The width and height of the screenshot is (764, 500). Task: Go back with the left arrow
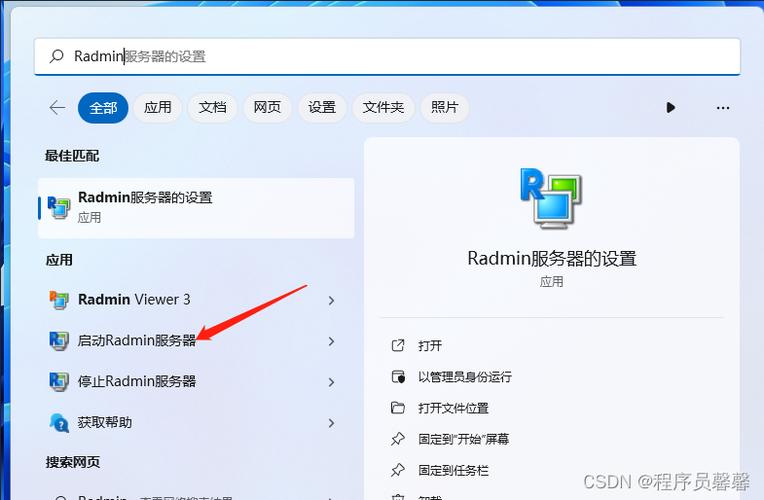57,107
